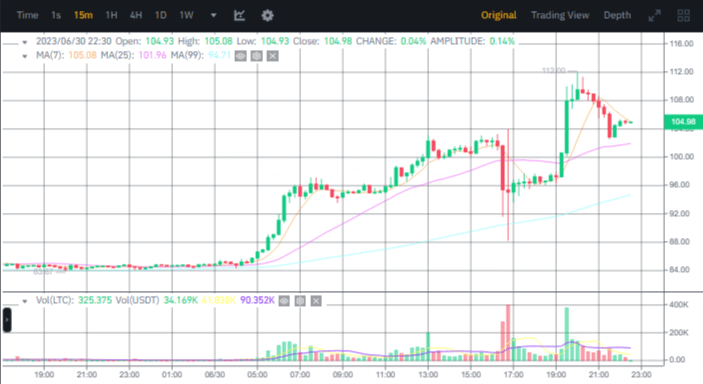Open the technical indicators chart icon
Image resolution: width=703 pixels, height=384 pixels.
239,15
